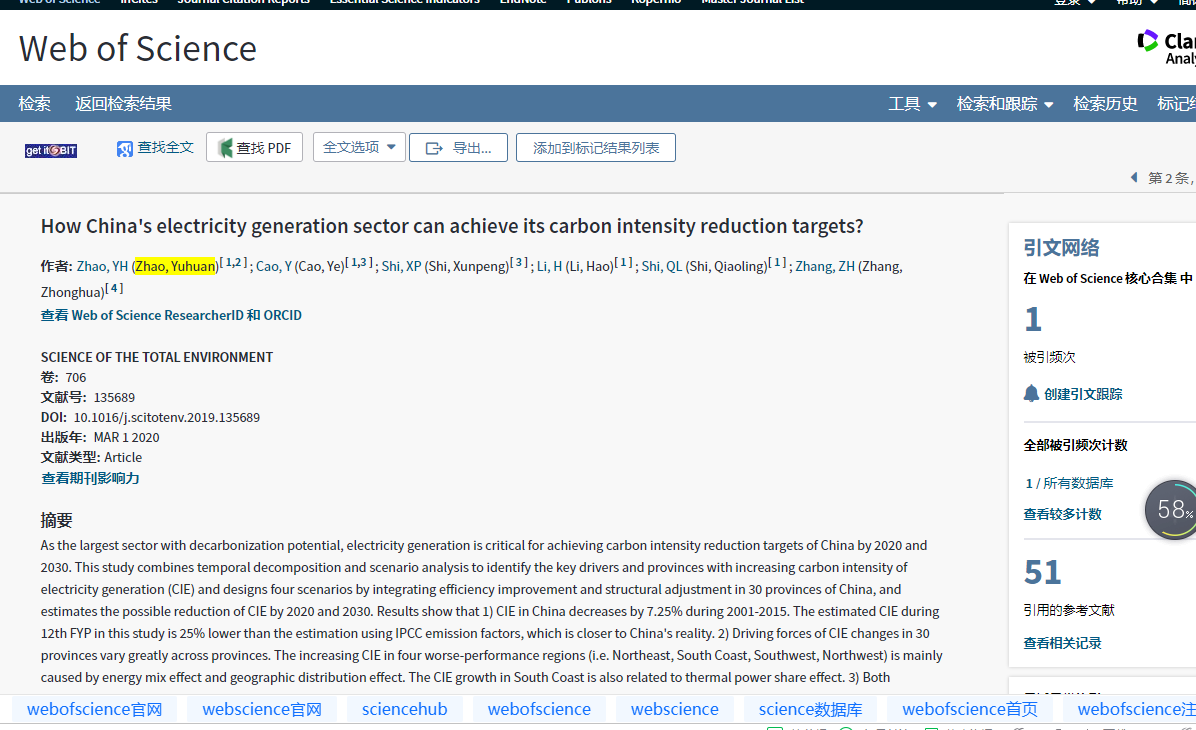The width and height of the screenshot is (1196, 730).
Task: Expand the 检索和跟踪 menu
Action: coord(1005,104)
